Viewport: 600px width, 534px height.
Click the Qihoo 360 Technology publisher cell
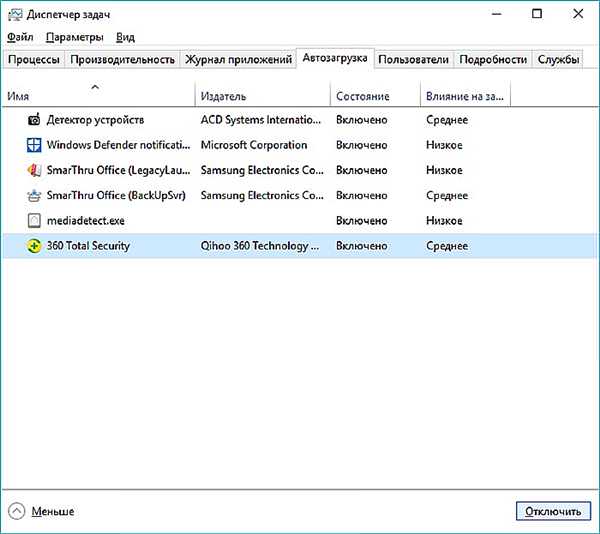(259, 246)
